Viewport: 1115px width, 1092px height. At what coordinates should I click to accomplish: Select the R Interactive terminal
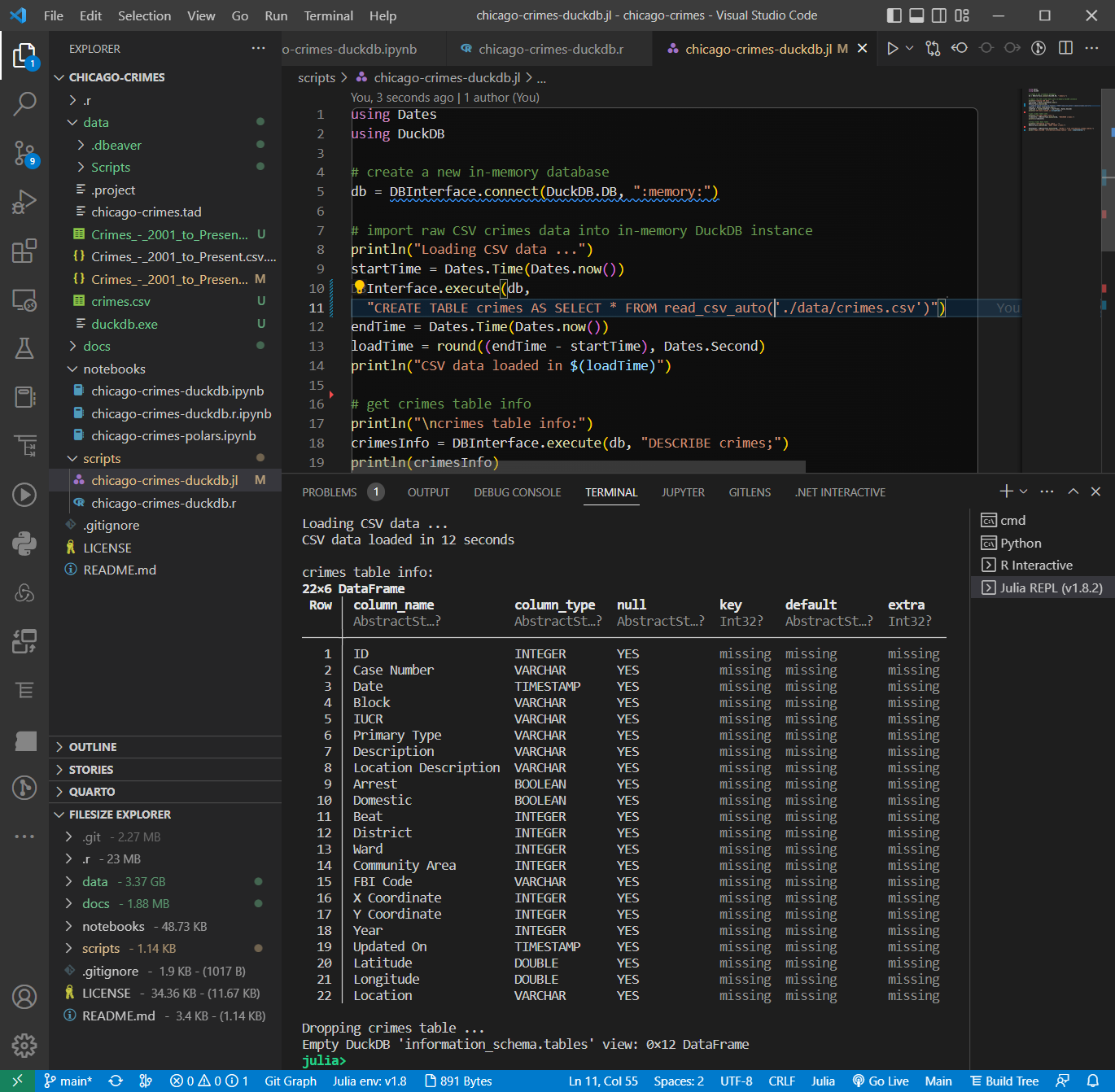pyautogui.click(x=1043, y=565)
